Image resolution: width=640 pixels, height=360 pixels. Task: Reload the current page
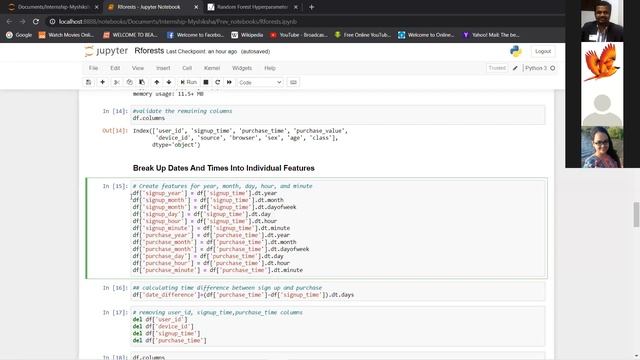(x=36, y=21)
